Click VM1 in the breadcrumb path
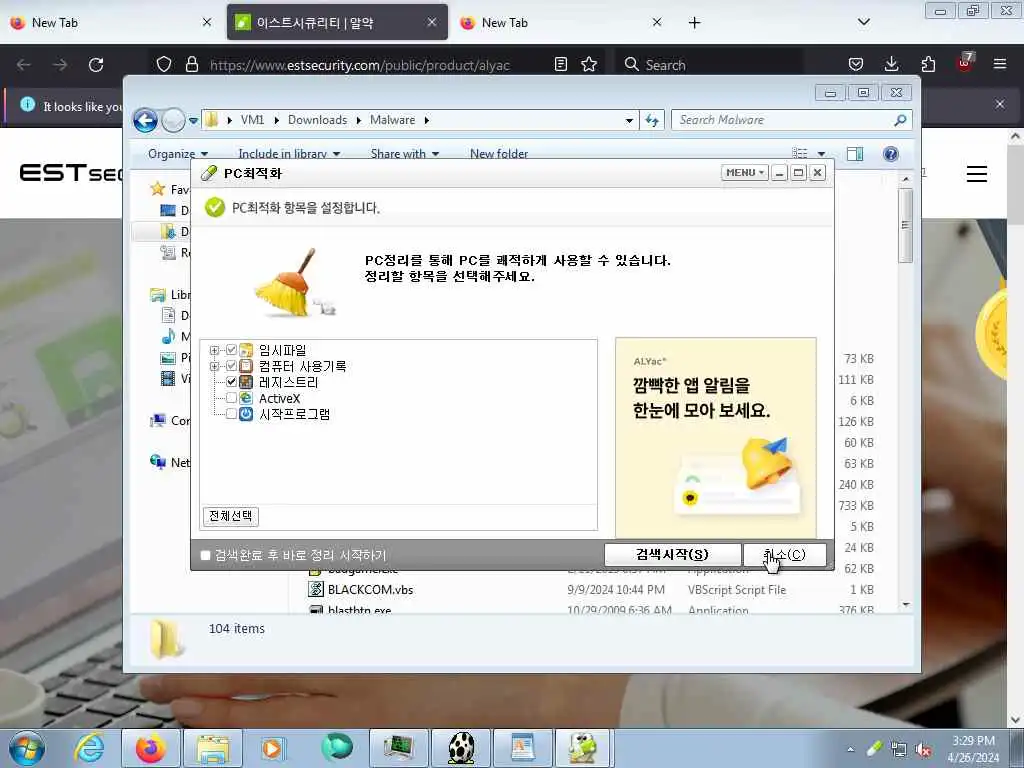Image resolution: width=1024 pixels, height=768 pixels. click(x=252, y=120)
